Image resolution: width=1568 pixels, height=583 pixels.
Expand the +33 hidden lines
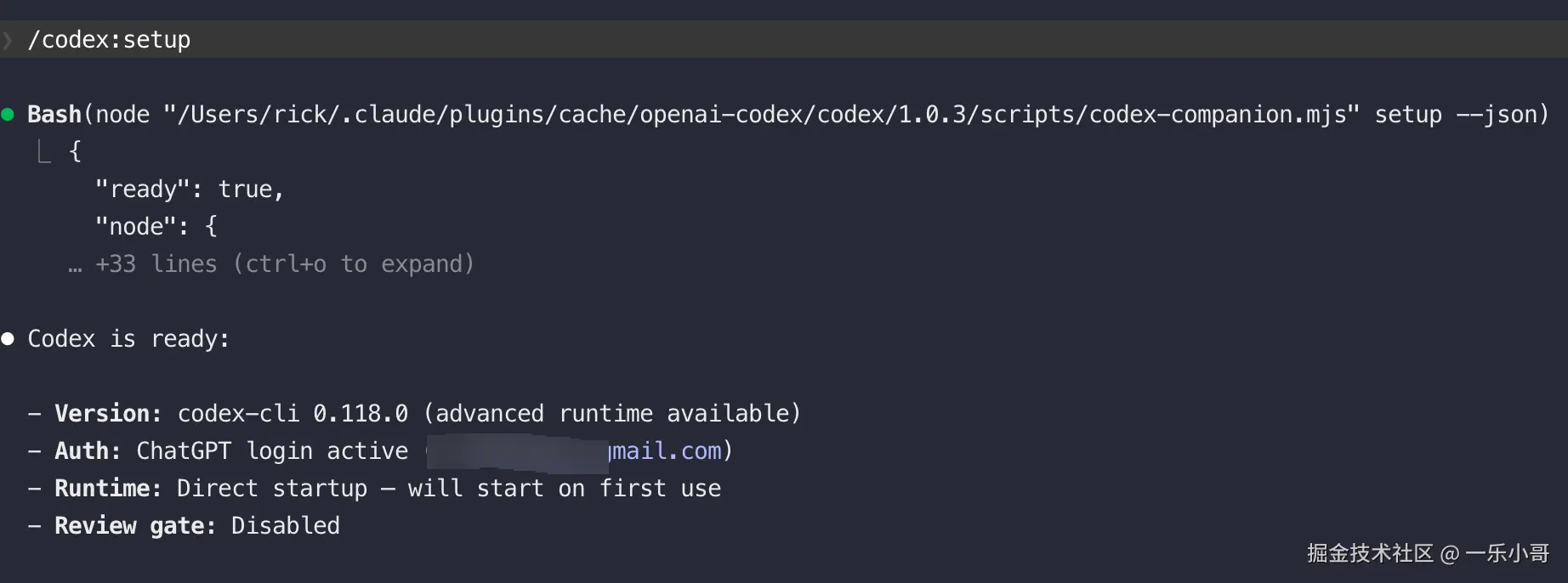(284, 264)
